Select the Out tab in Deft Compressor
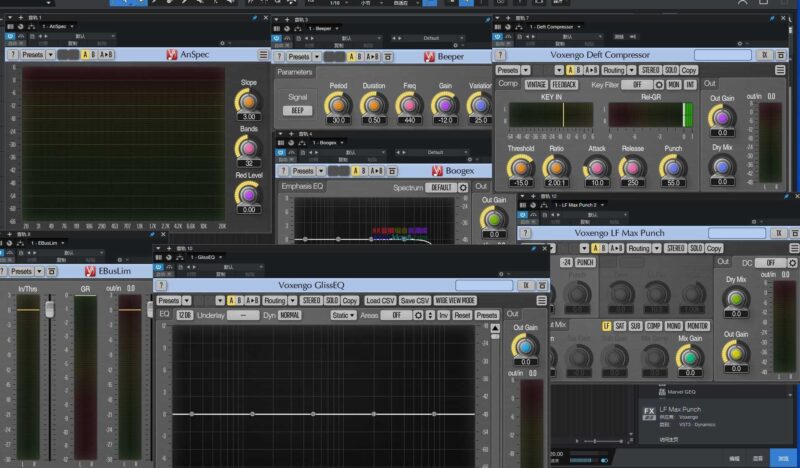 tap(710, 84)
